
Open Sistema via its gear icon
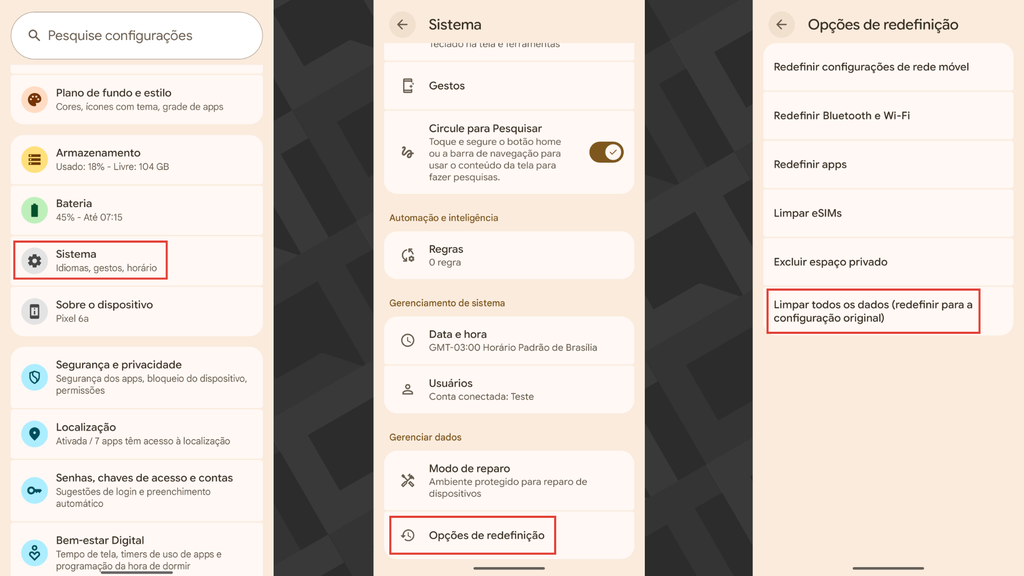click(x=34, y=260)
